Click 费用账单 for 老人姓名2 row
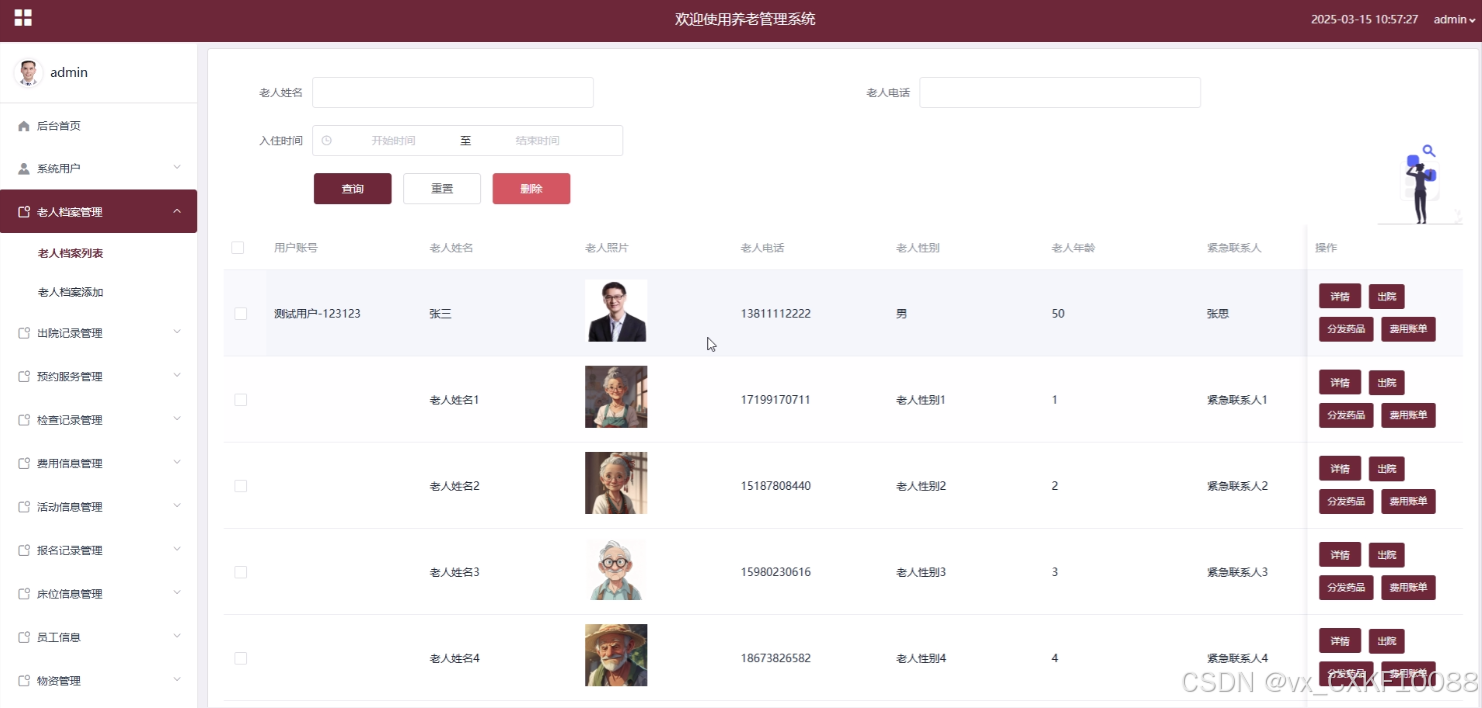The image size is (1482, 708). pyautogui.click(x=1408, y=501)
